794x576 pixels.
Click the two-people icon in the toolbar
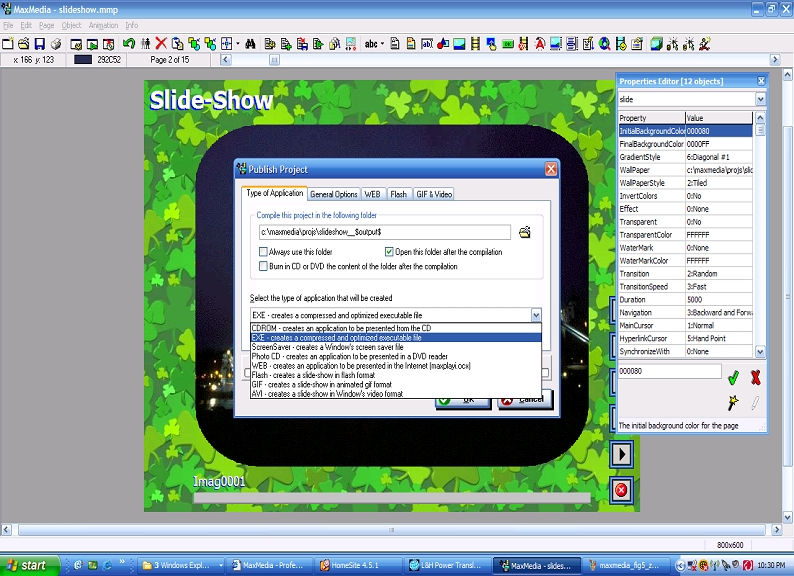145,44
